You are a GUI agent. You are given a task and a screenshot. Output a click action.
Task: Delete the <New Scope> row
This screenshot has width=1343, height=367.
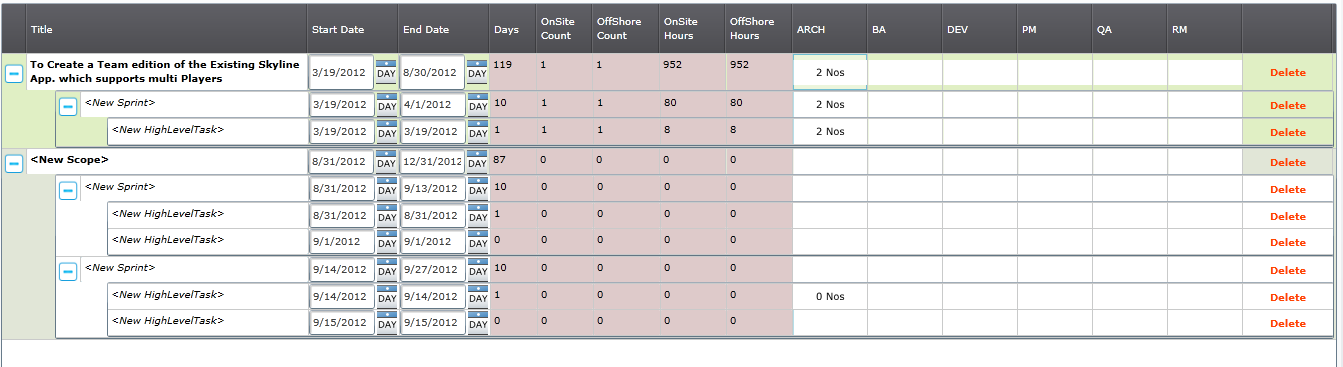coord(1288,162)
